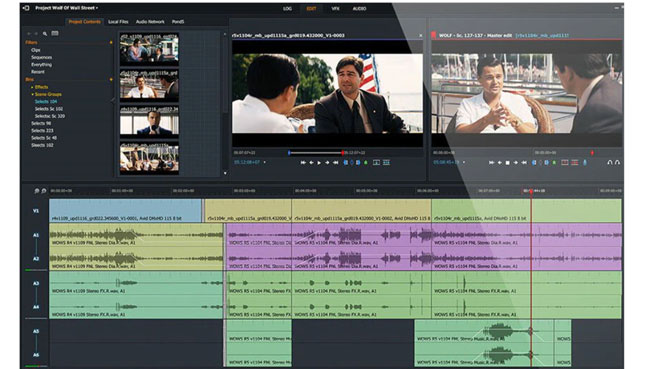Click the undo arrow in record viewer
The image size is (650, 369).
point(609,163)
